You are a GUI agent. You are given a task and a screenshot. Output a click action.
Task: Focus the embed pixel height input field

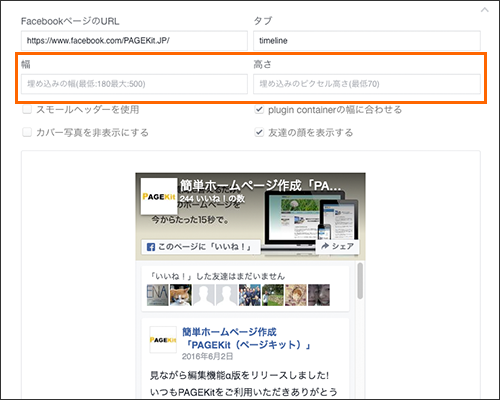pyautogui.click(x=367, y=84)
